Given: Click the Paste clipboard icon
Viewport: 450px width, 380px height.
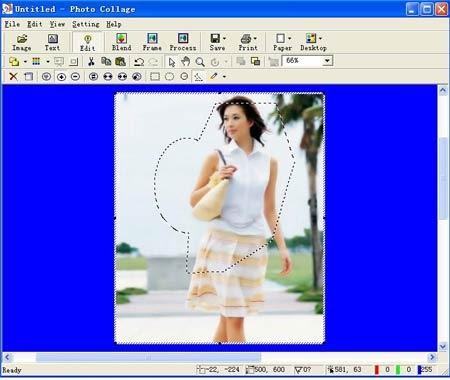Looking at the screenshot, I should (x=120, y=61).
